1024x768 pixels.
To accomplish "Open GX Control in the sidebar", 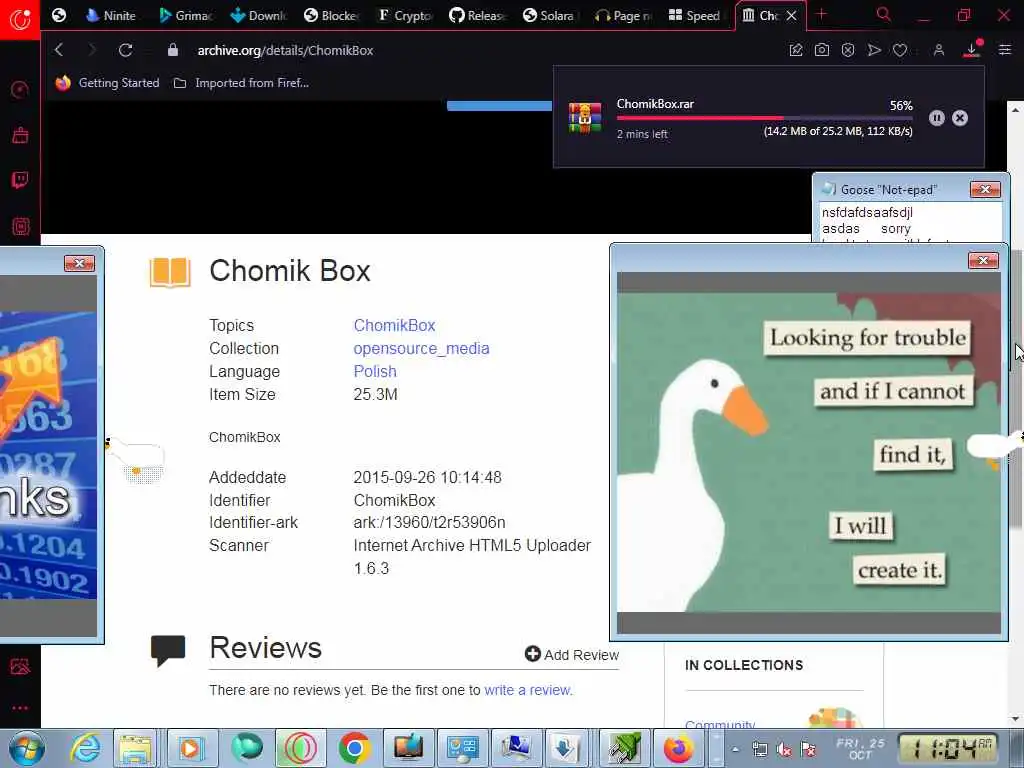I will coord(20,89).
